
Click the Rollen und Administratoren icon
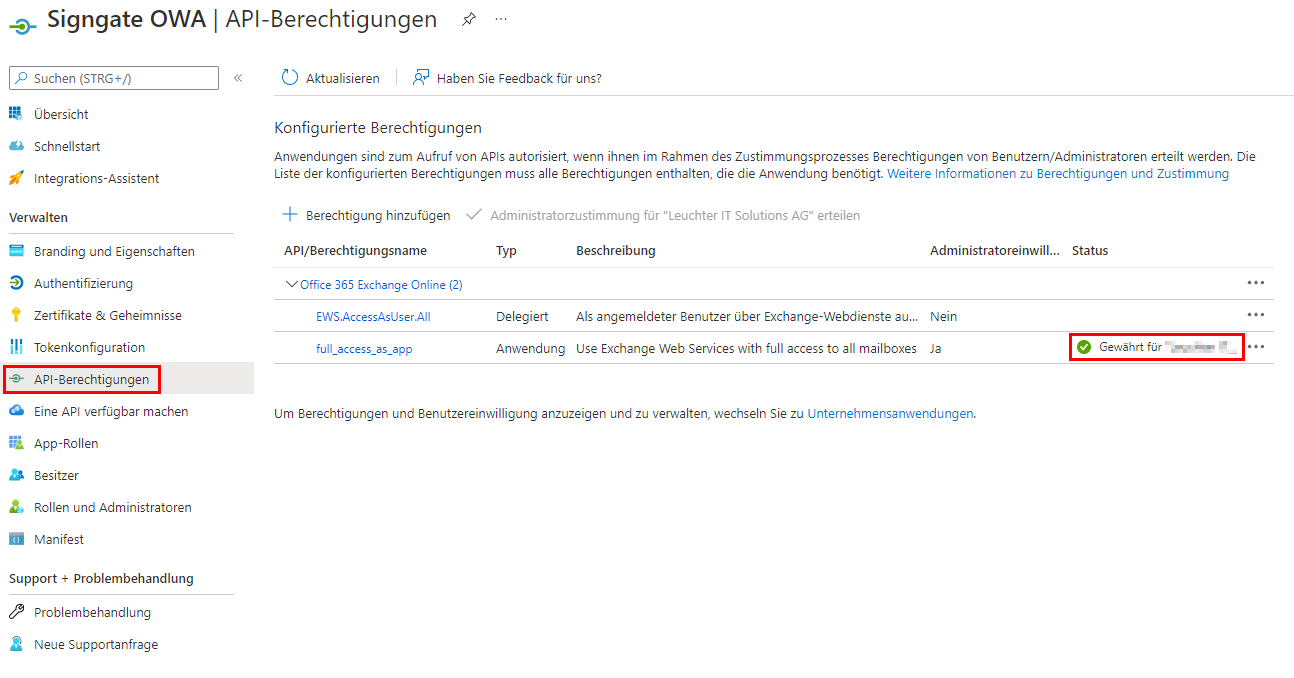(16, 507)
